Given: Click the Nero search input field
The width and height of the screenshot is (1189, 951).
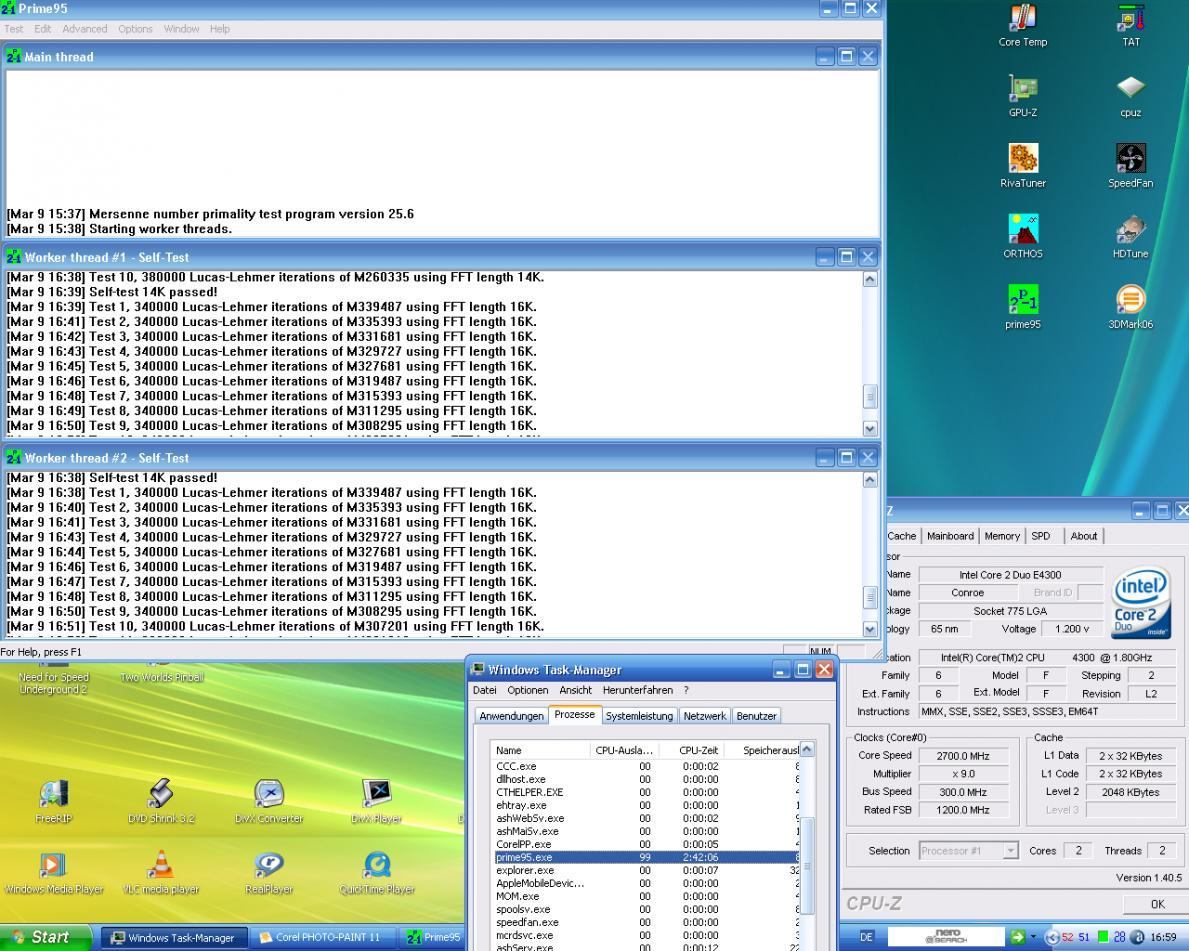Looking at the screenshot, I should coord(946,937).
